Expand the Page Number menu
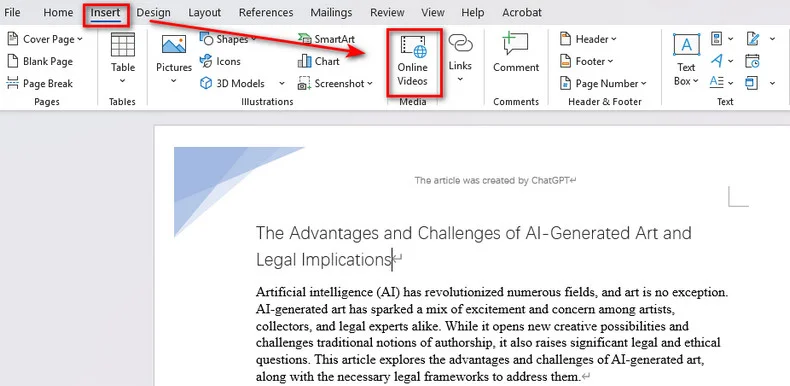The height and width of the screenshot is (386, 790). [x=603, y=84]
